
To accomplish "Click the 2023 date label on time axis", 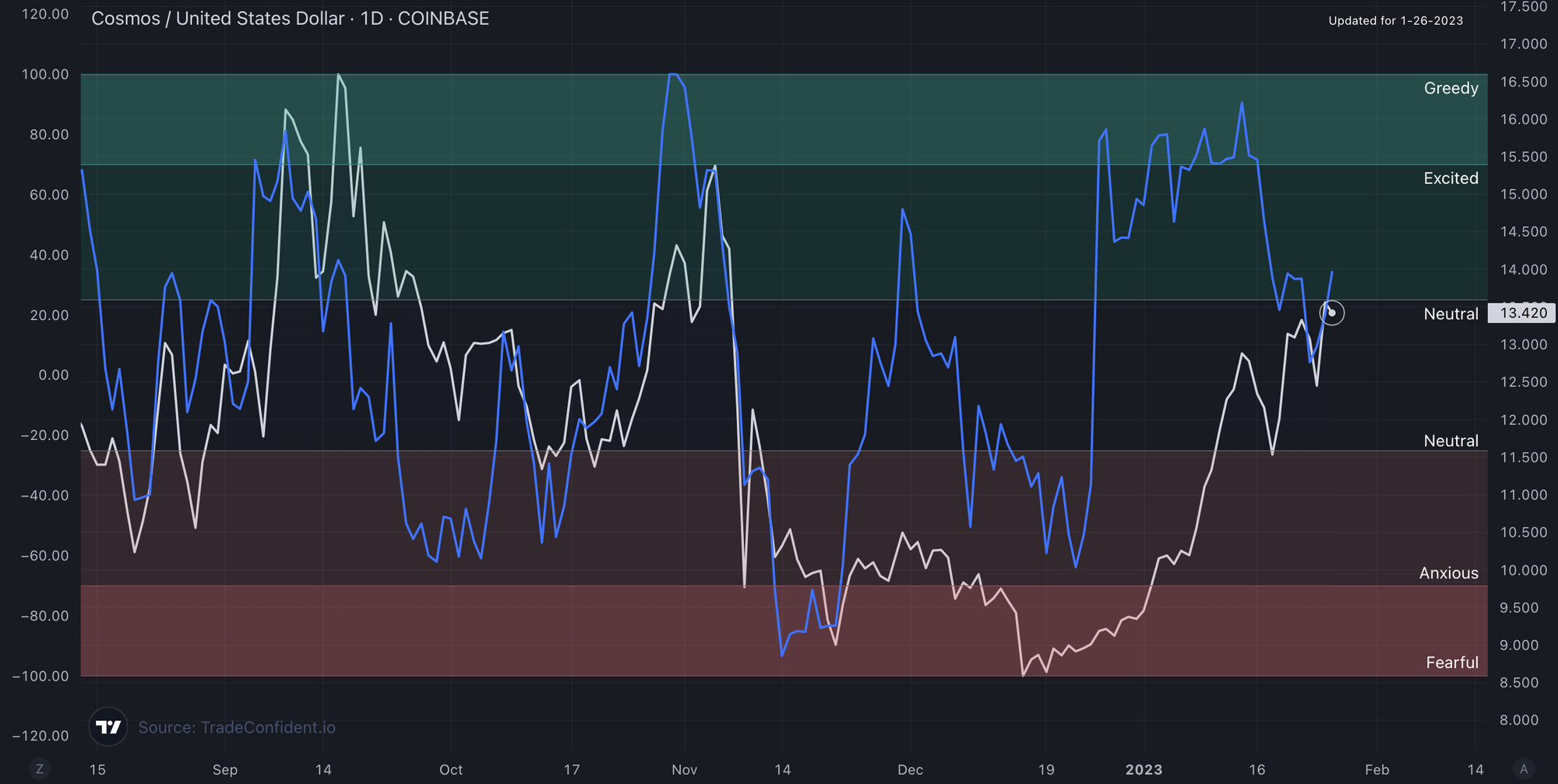I will point(1144,769).
